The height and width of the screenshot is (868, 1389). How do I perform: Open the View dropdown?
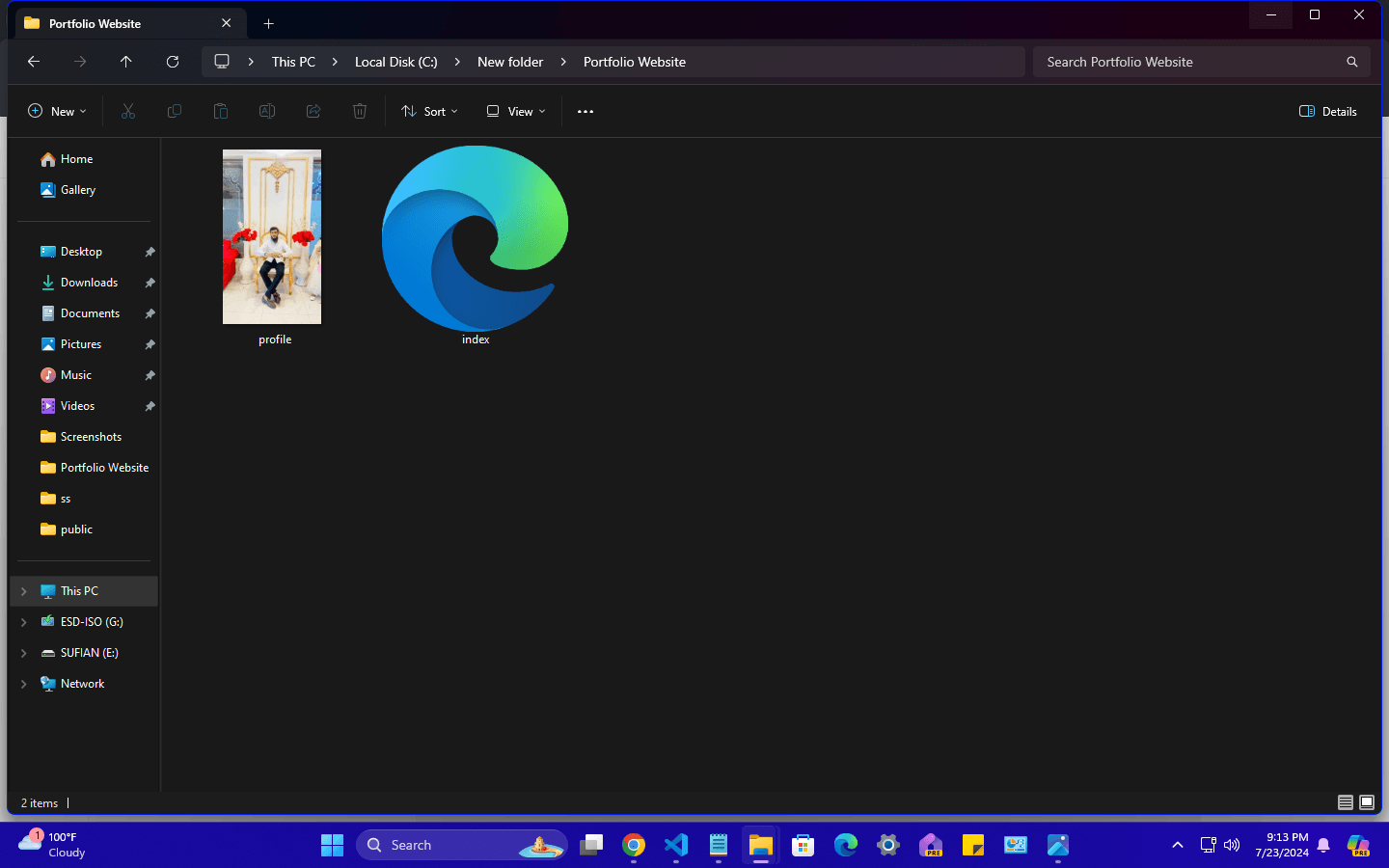point(516,112)
